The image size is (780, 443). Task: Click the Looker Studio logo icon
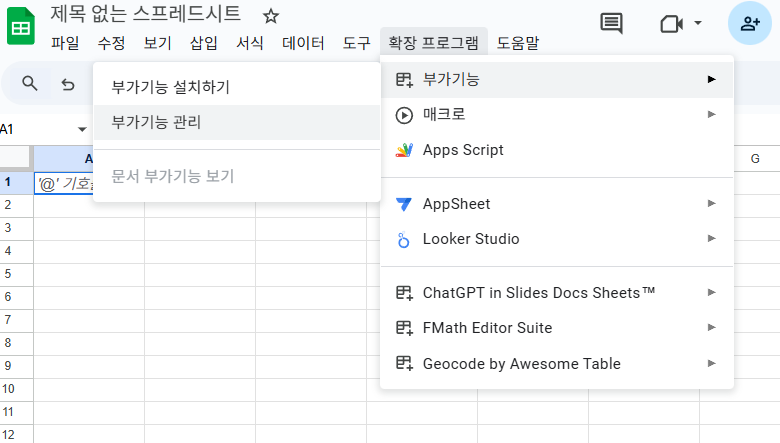(x=403, y=240)
